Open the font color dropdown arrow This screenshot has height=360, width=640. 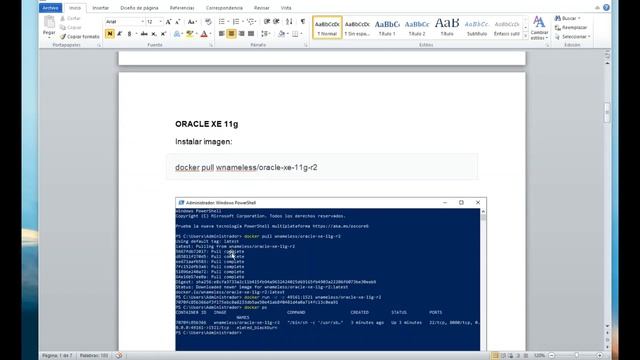211,34
